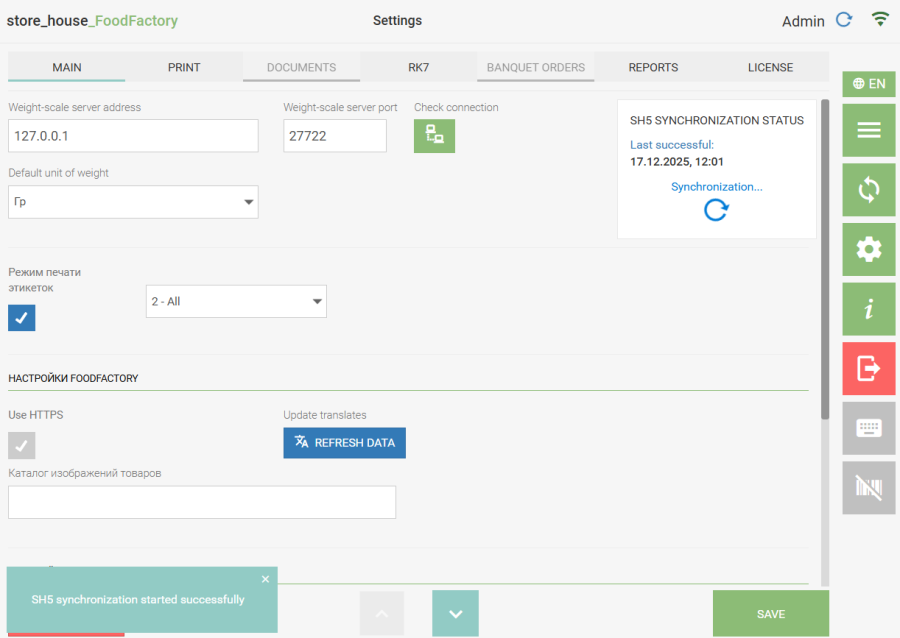900x638 pixels.
Task: Click the refresh icon next to Admin
Action: coord(844,20)
